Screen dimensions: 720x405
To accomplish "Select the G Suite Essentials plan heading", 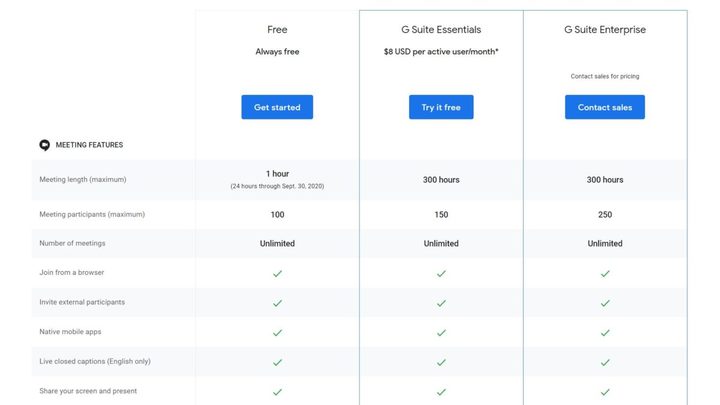I will point(441,30).
